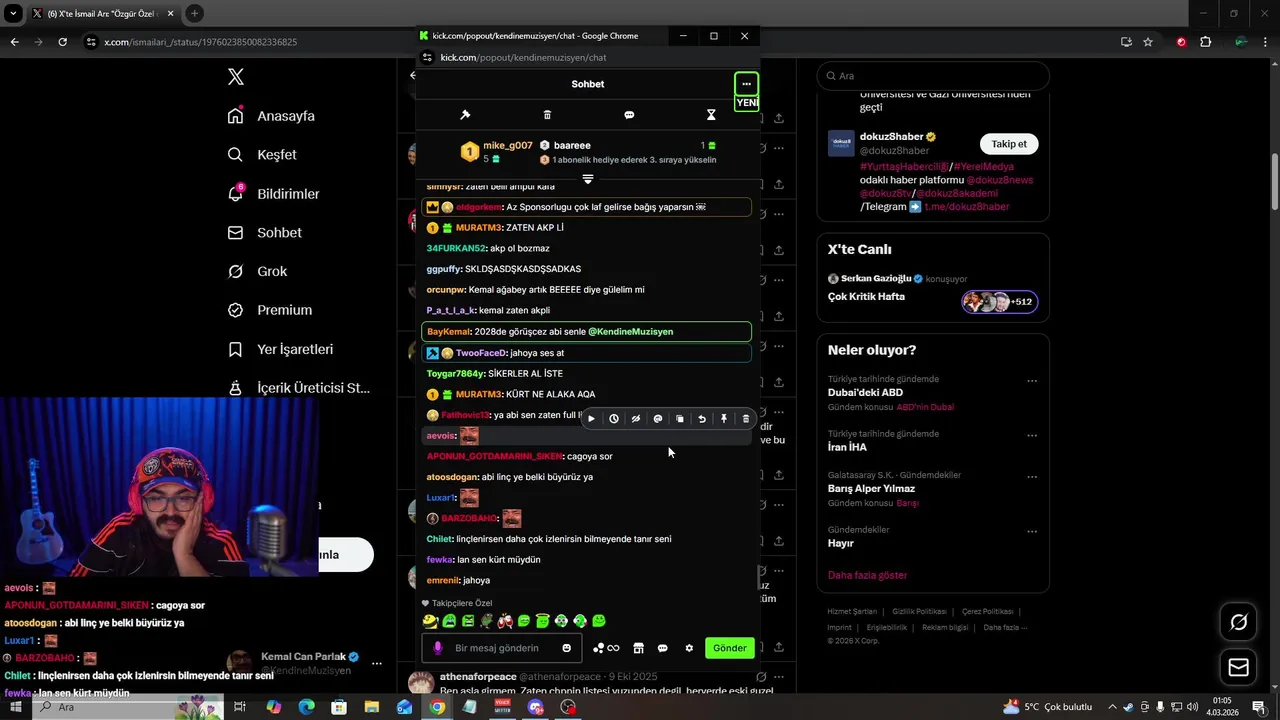Open the Grok floating button on X

click(x=1239, y=623)
